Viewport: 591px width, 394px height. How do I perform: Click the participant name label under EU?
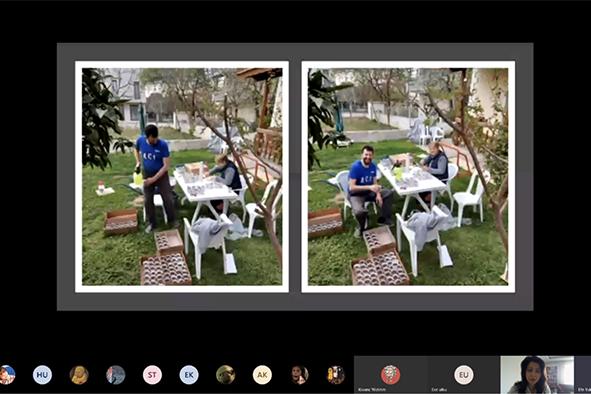click(x=439, y=389)
